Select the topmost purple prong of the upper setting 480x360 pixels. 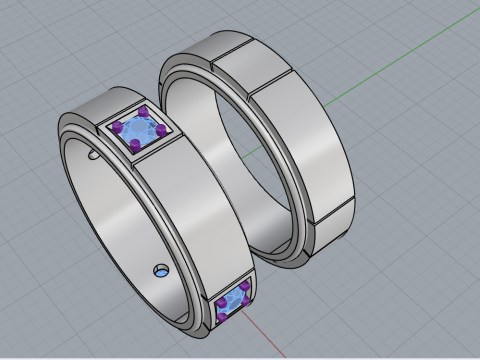[x=143, y=111]
